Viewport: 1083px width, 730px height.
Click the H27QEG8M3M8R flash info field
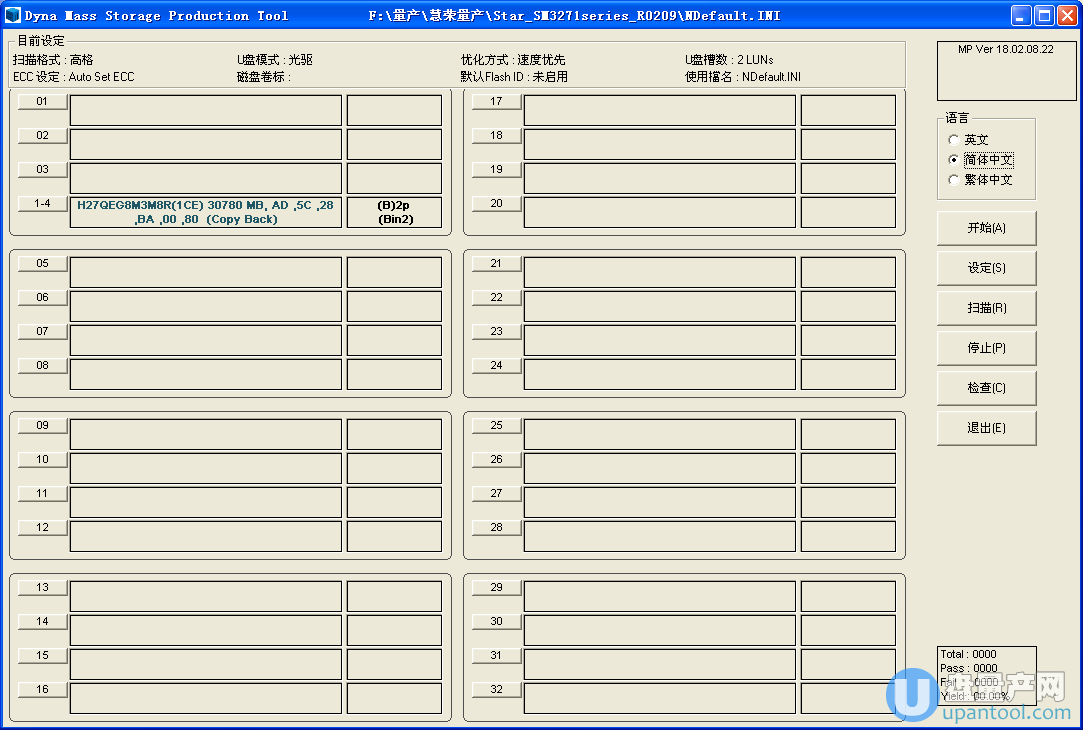(x=205, y=212)
